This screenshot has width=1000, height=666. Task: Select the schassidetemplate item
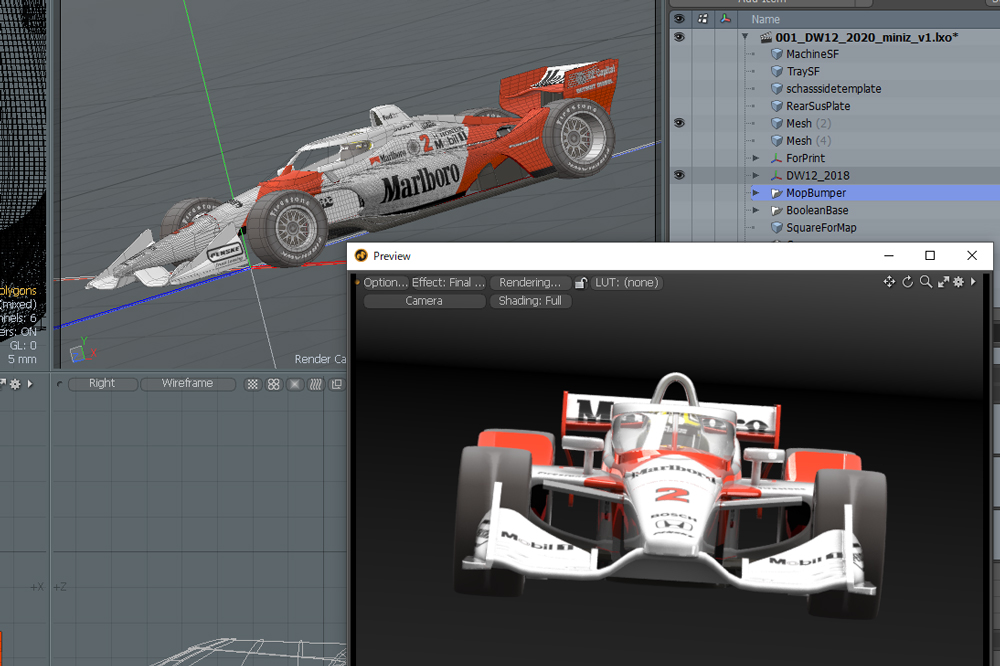point(834,89)
